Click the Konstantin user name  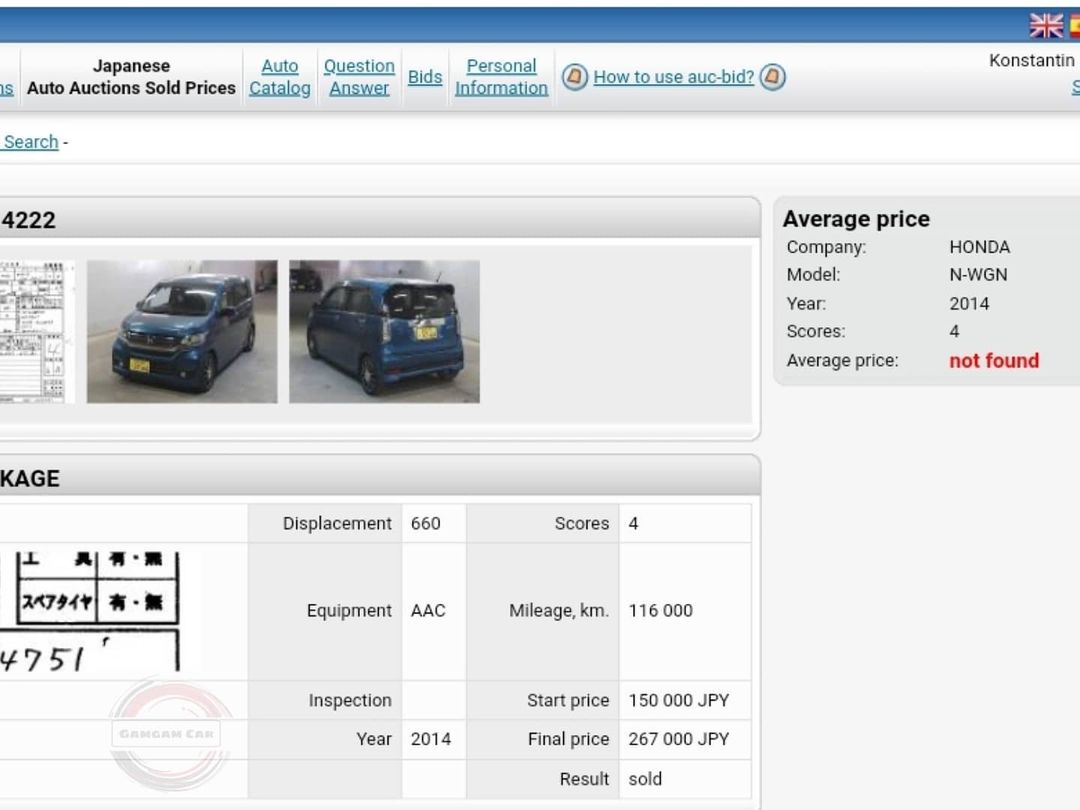(1031, 61)
